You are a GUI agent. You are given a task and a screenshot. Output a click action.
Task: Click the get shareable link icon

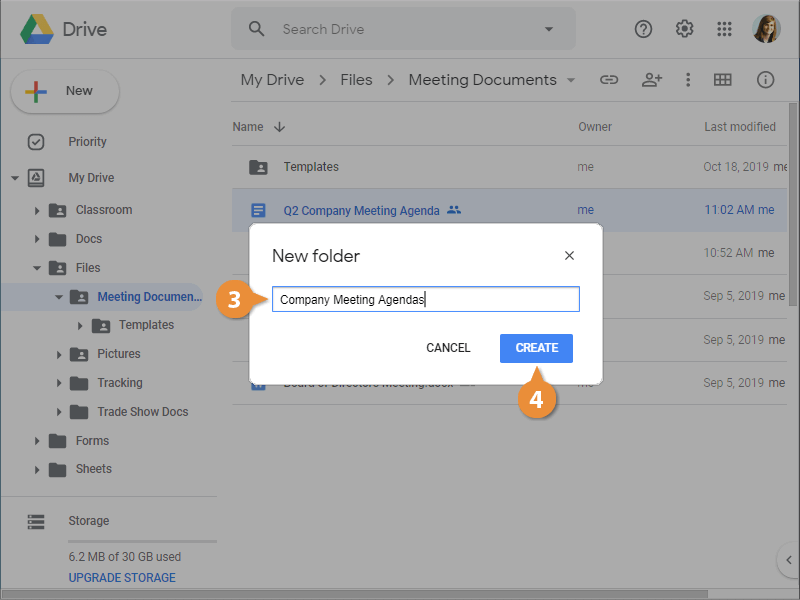[x=609, y=80]
